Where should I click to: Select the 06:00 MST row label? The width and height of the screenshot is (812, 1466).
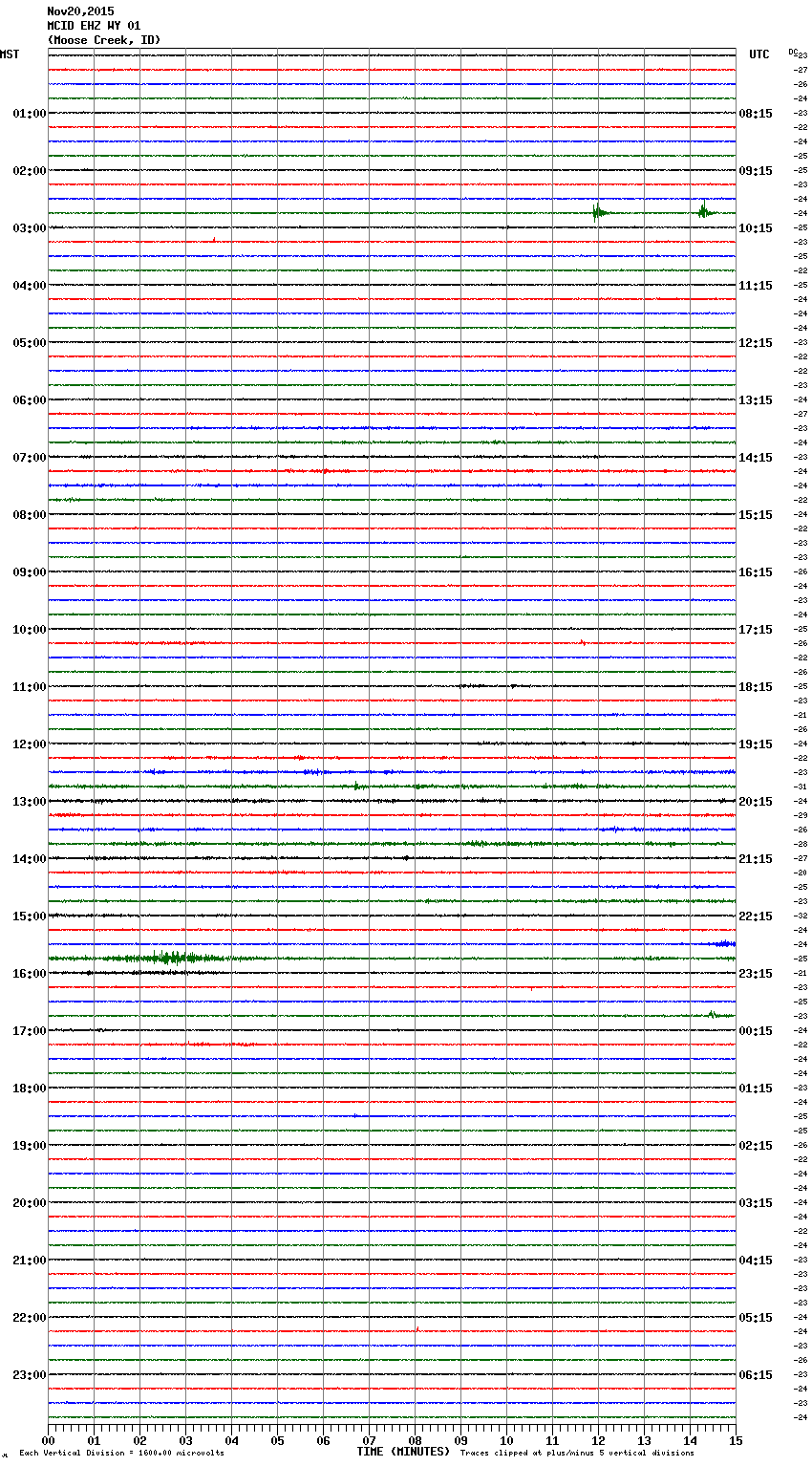click(30, 400)
